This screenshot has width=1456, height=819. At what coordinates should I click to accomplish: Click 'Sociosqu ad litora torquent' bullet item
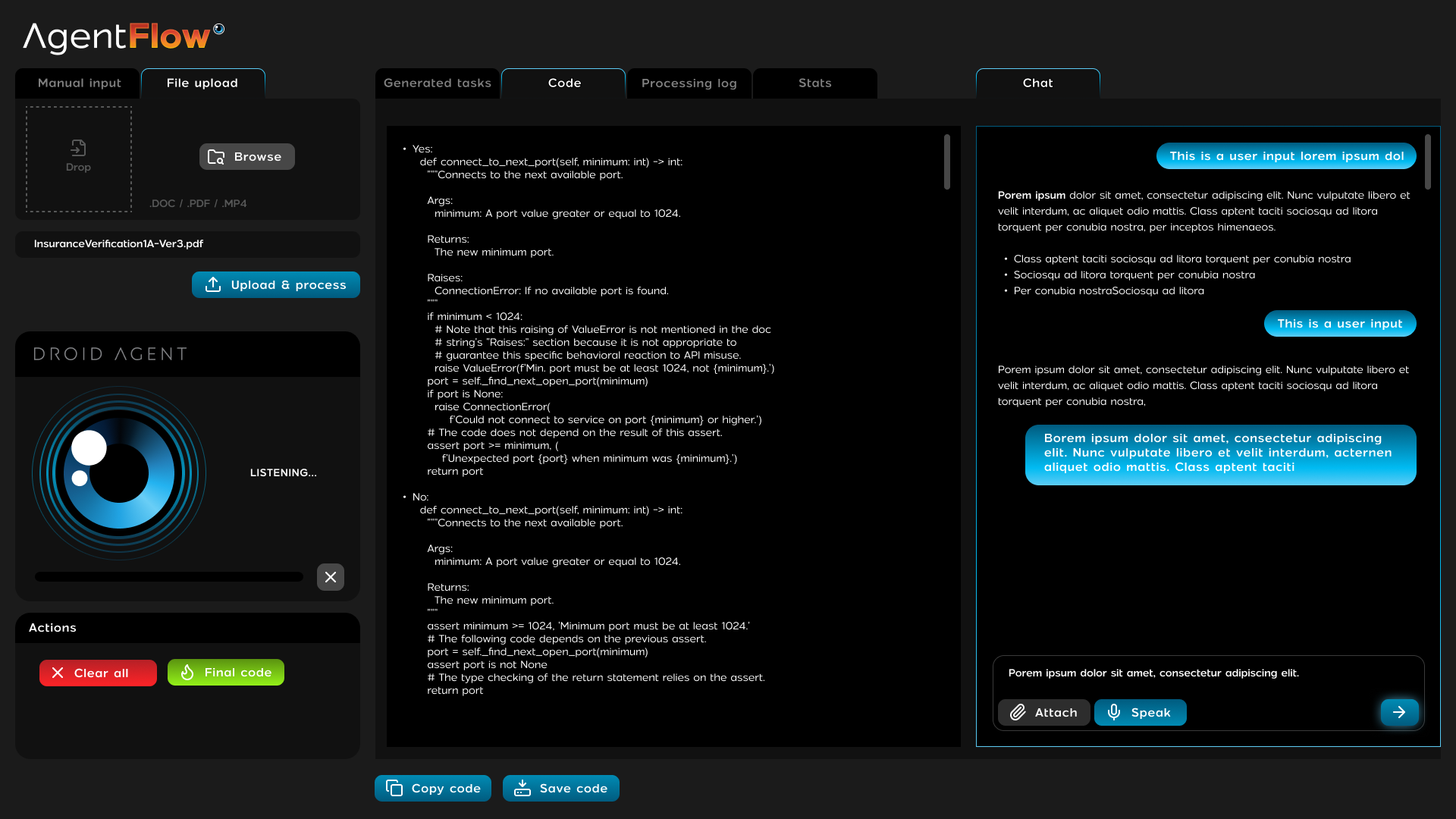[x=1134, y=275]
